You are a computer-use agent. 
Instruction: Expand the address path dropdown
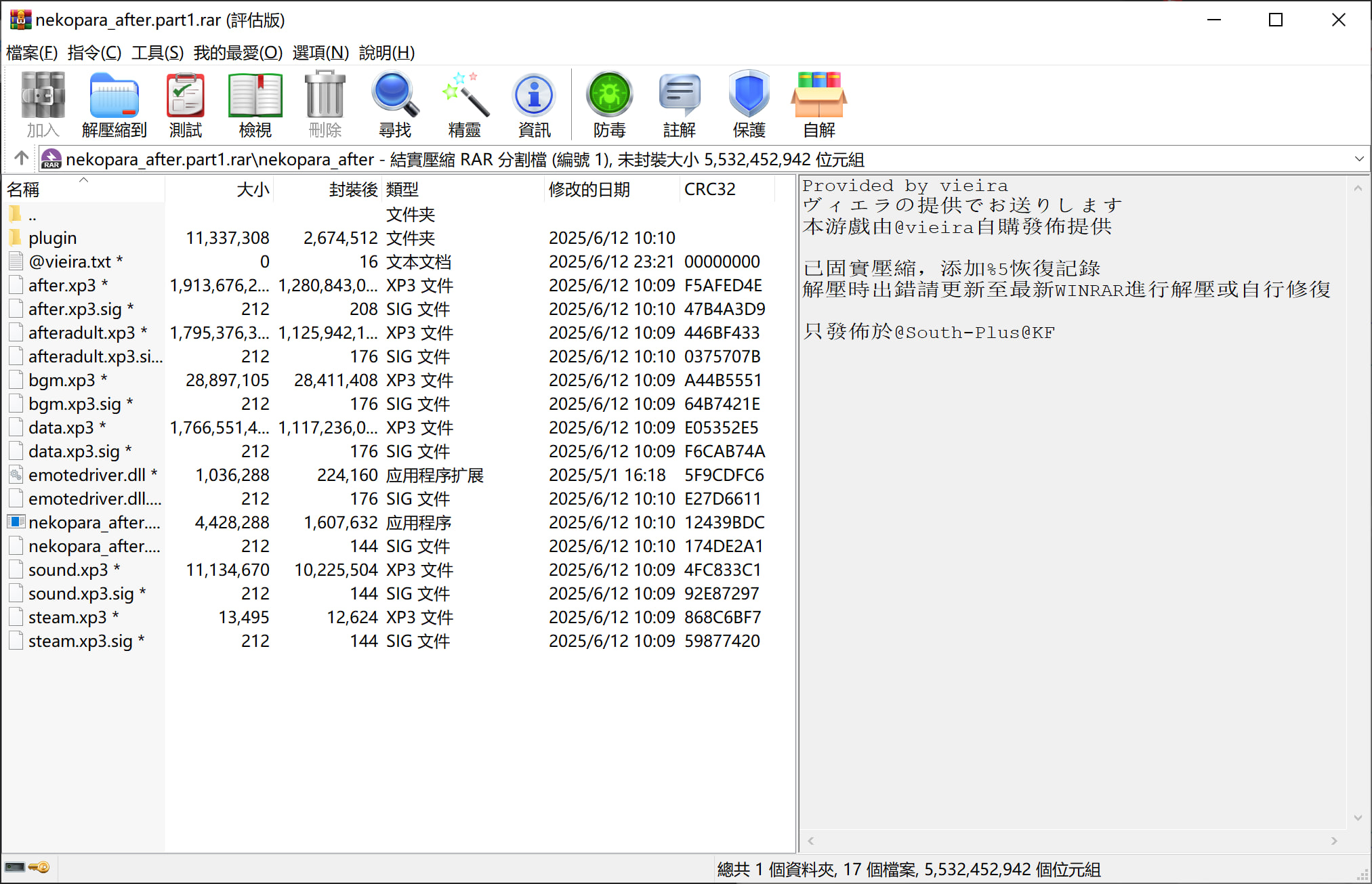click(1358, 159)
